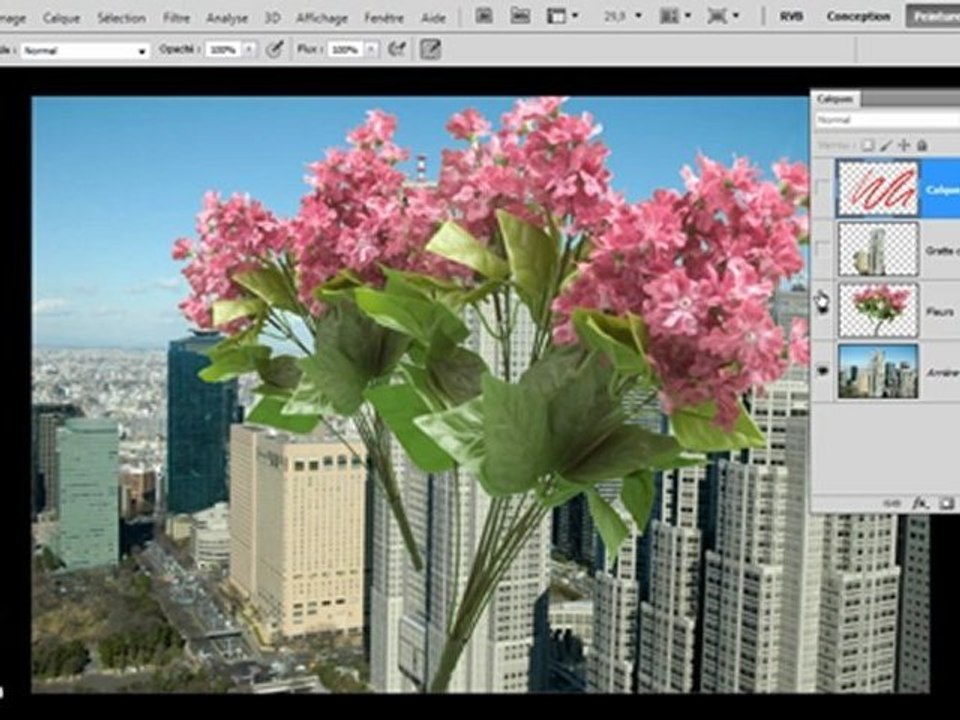Click the link layers icon in the panel footer
This screenshot has width=960, height=720.
coord(891,503)
